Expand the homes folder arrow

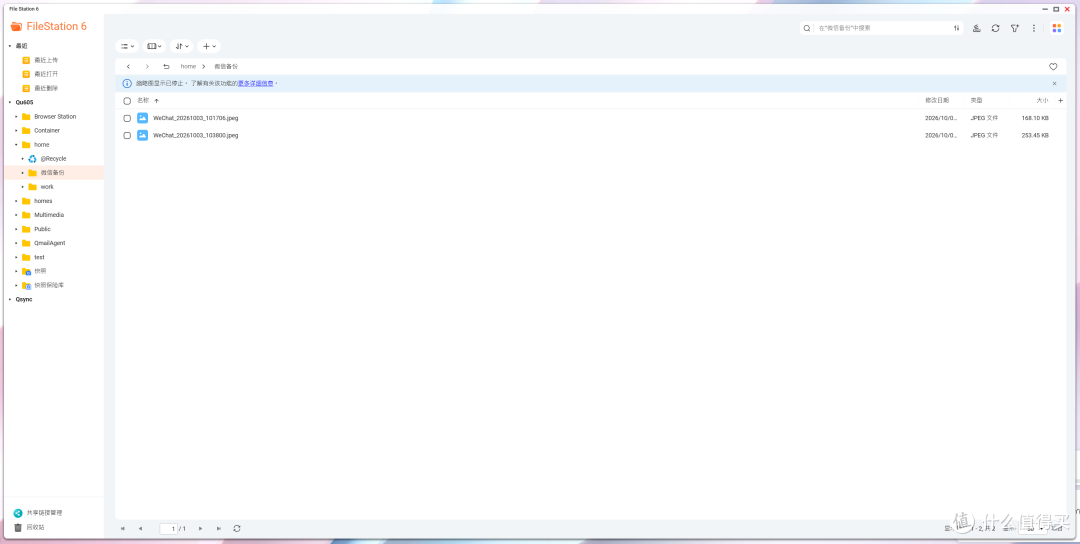point(17,201)
